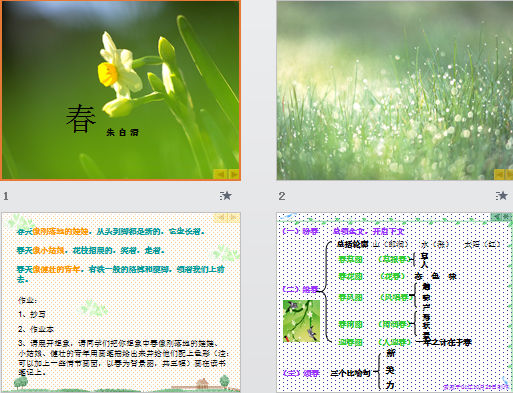Select slide 1 thumbnail titled 春

pyautogui.click(x=120, y=90)
